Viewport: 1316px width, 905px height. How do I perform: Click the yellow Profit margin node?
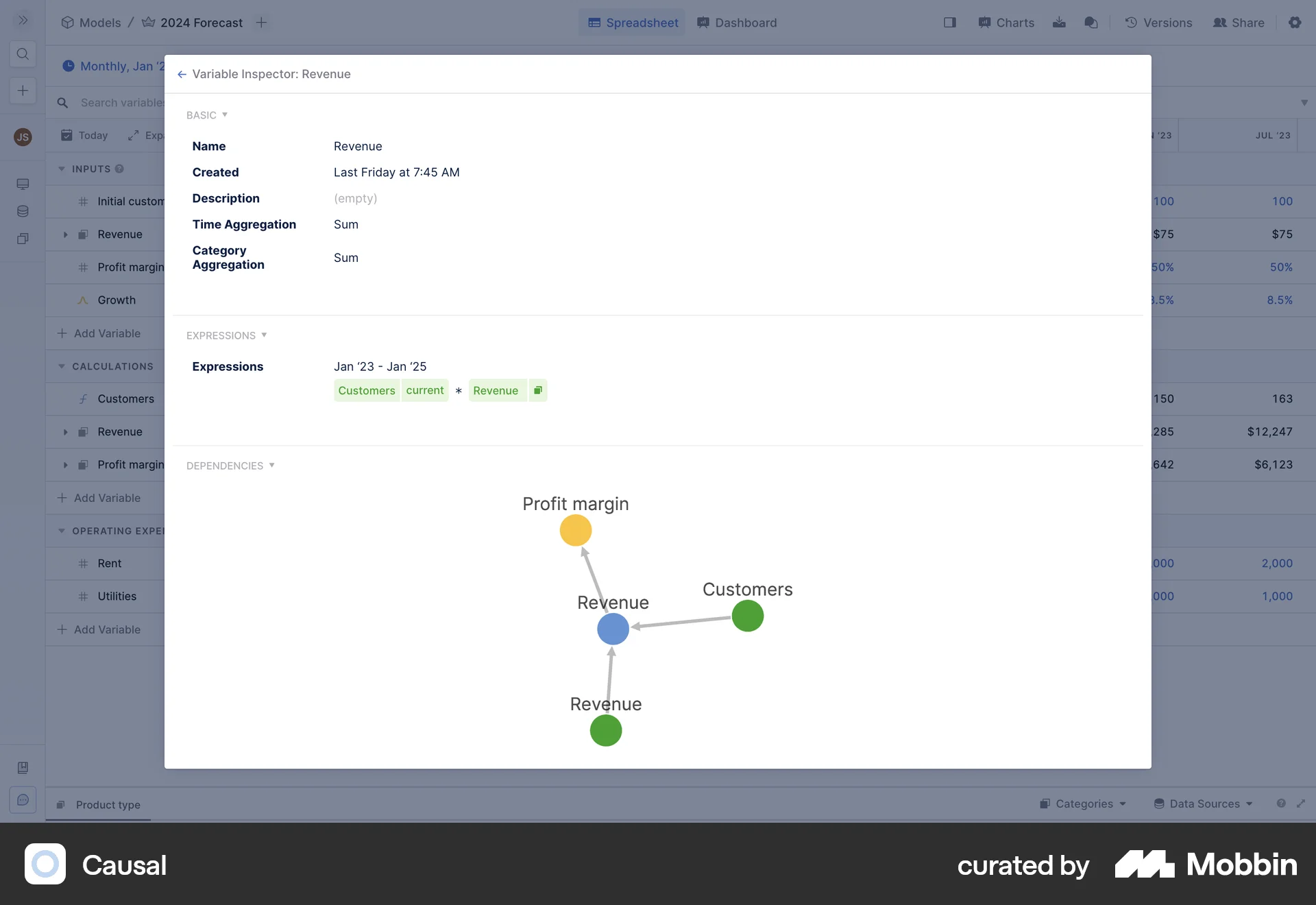(x=576, y=531)
